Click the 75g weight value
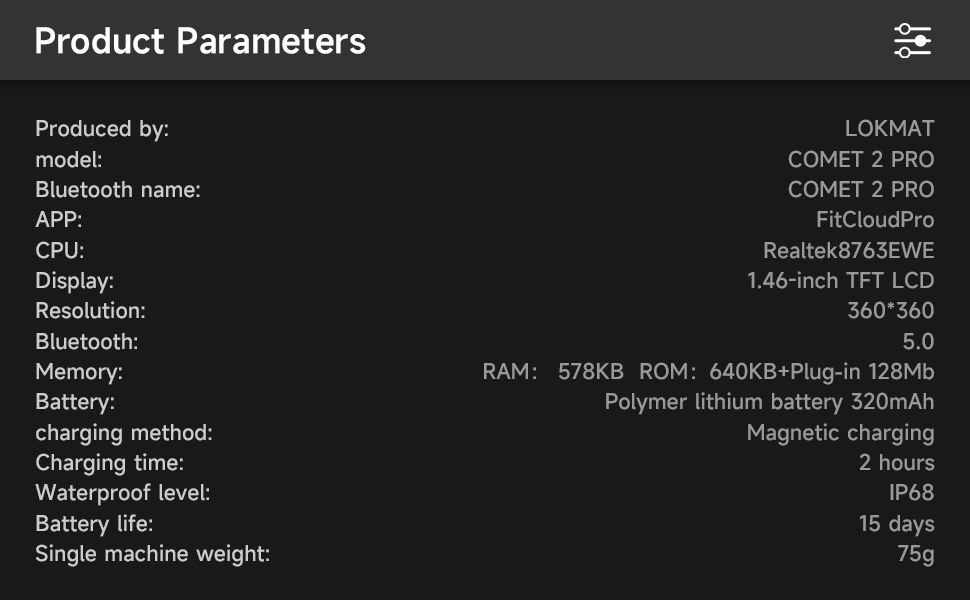The height and width of the screenshot is (600, 970). pyautogui.click(x=916, y=554)
